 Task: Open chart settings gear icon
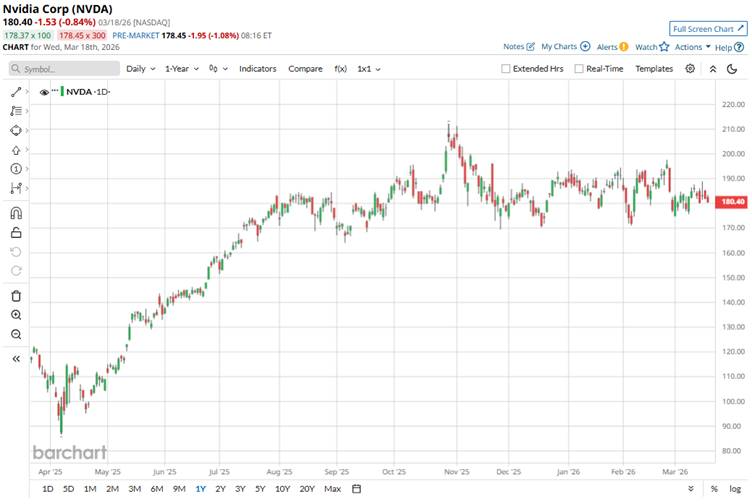click(x=690, y=69)
